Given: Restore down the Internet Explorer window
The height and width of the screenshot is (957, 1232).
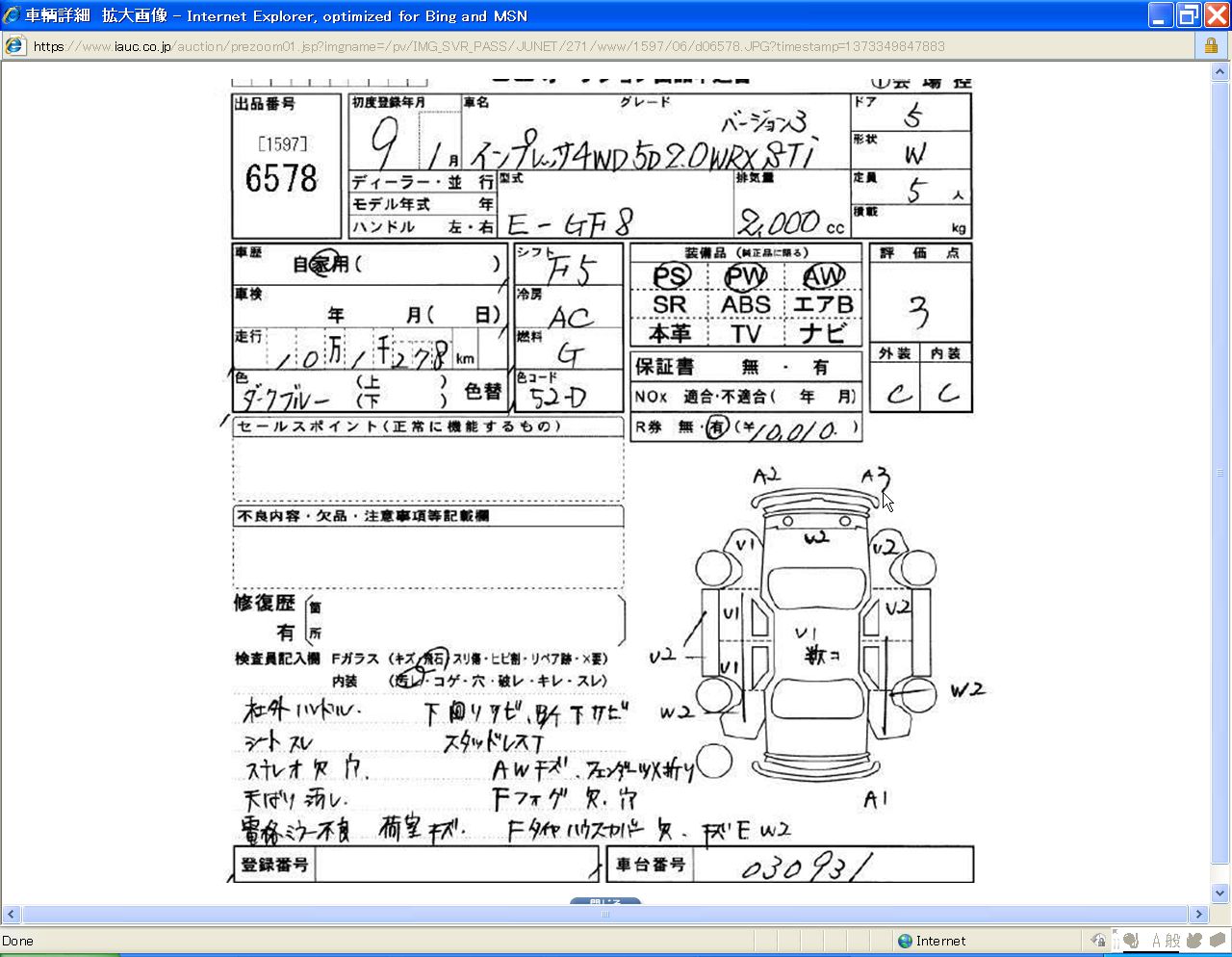Looking at the screenshot, I should [1190, 15].
